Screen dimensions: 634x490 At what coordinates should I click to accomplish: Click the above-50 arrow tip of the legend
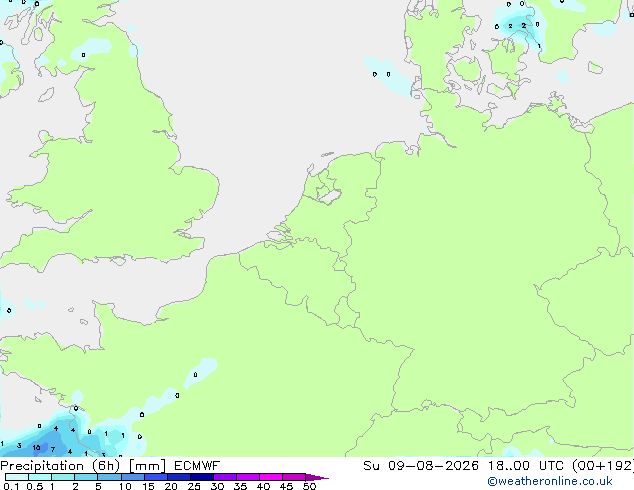pyautogui.click(x=317, y=477)
